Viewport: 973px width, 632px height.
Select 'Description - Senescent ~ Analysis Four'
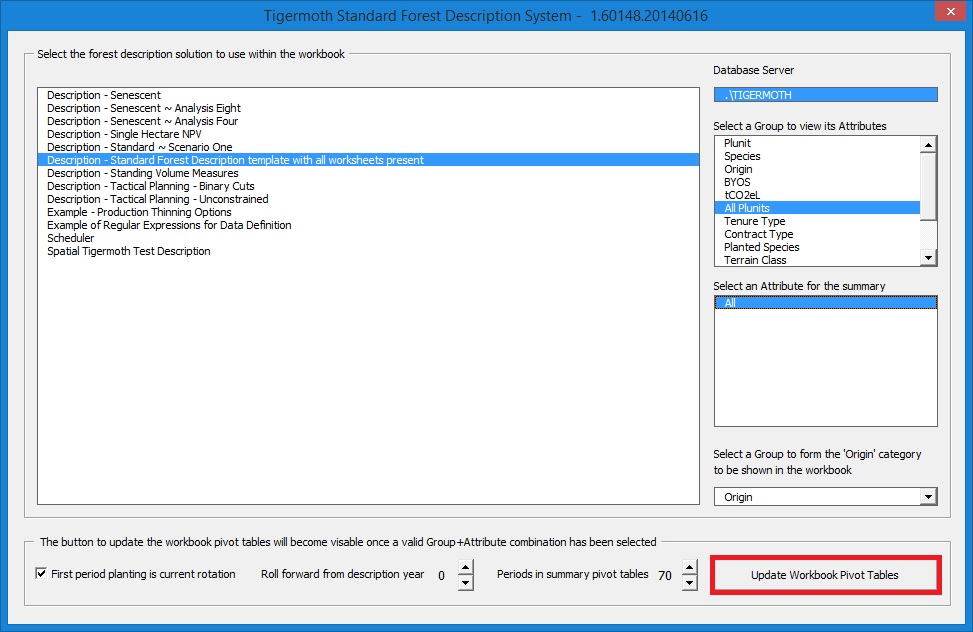click(369, 122)
